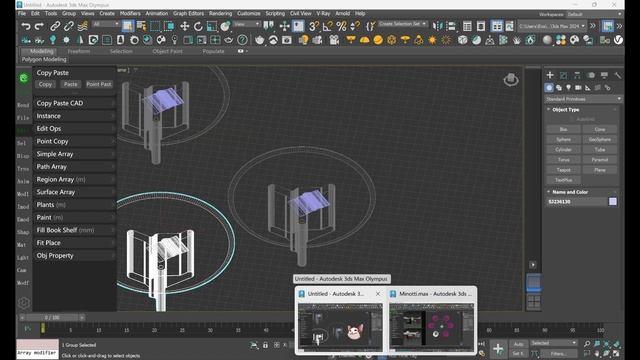640x360 pixels.
Task: Open the key filter Selected dropdown
Action: (x=553, y=343)
